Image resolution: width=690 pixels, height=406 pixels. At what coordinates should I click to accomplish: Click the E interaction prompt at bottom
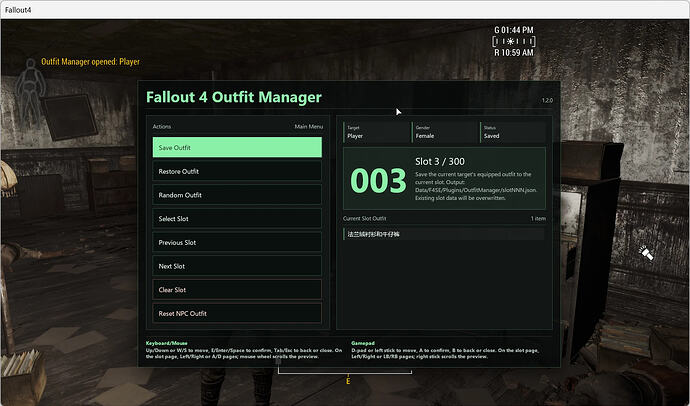click(x=348, y=381)
